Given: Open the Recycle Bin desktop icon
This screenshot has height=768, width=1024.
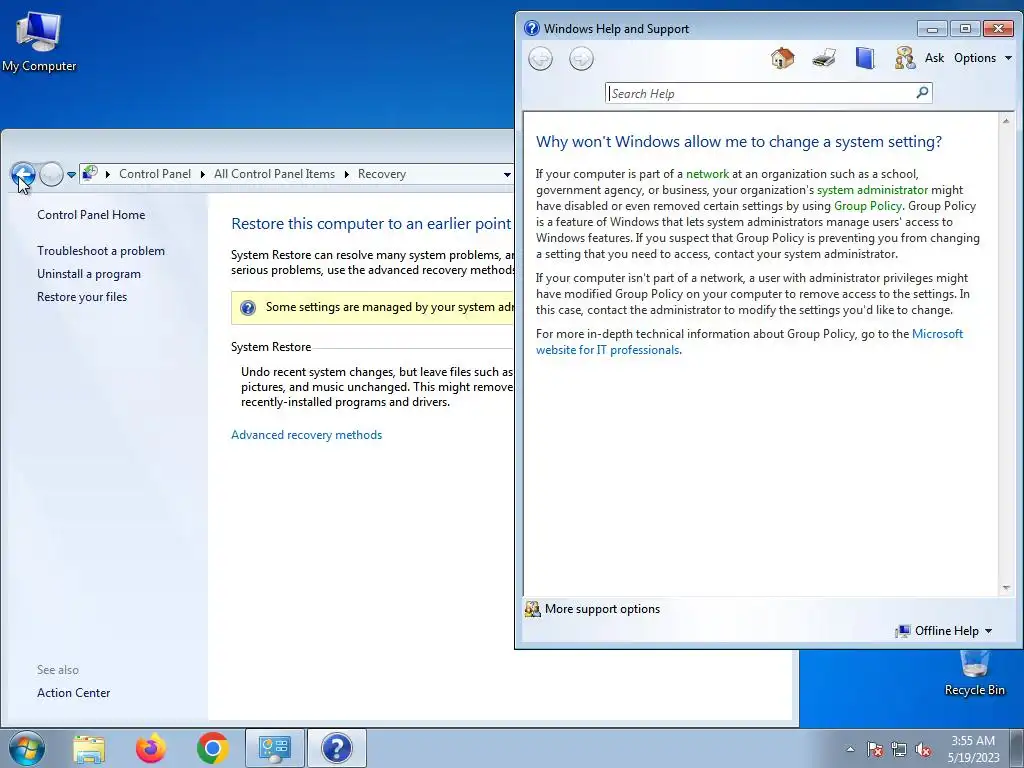Looking at the screenshot, I should [974, 673].
